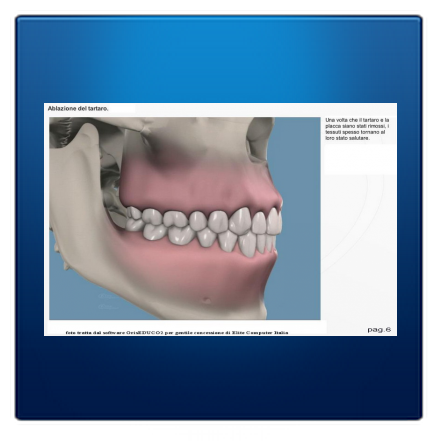The height and width of the screenshot is (441, 441).
Task: Click the 'pag.6' page number label
Action: click(379, 330)
